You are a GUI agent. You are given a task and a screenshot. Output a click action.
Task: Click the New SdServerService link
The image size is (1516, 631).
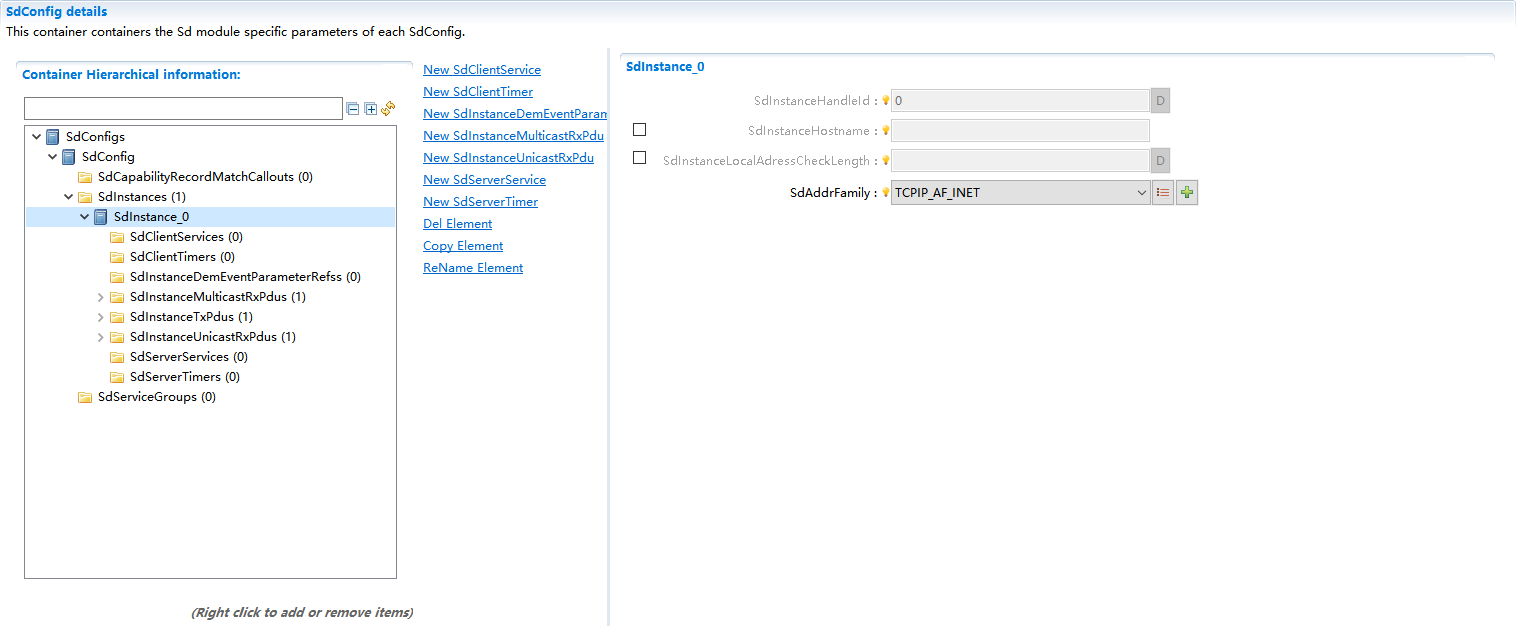point(484,179)
